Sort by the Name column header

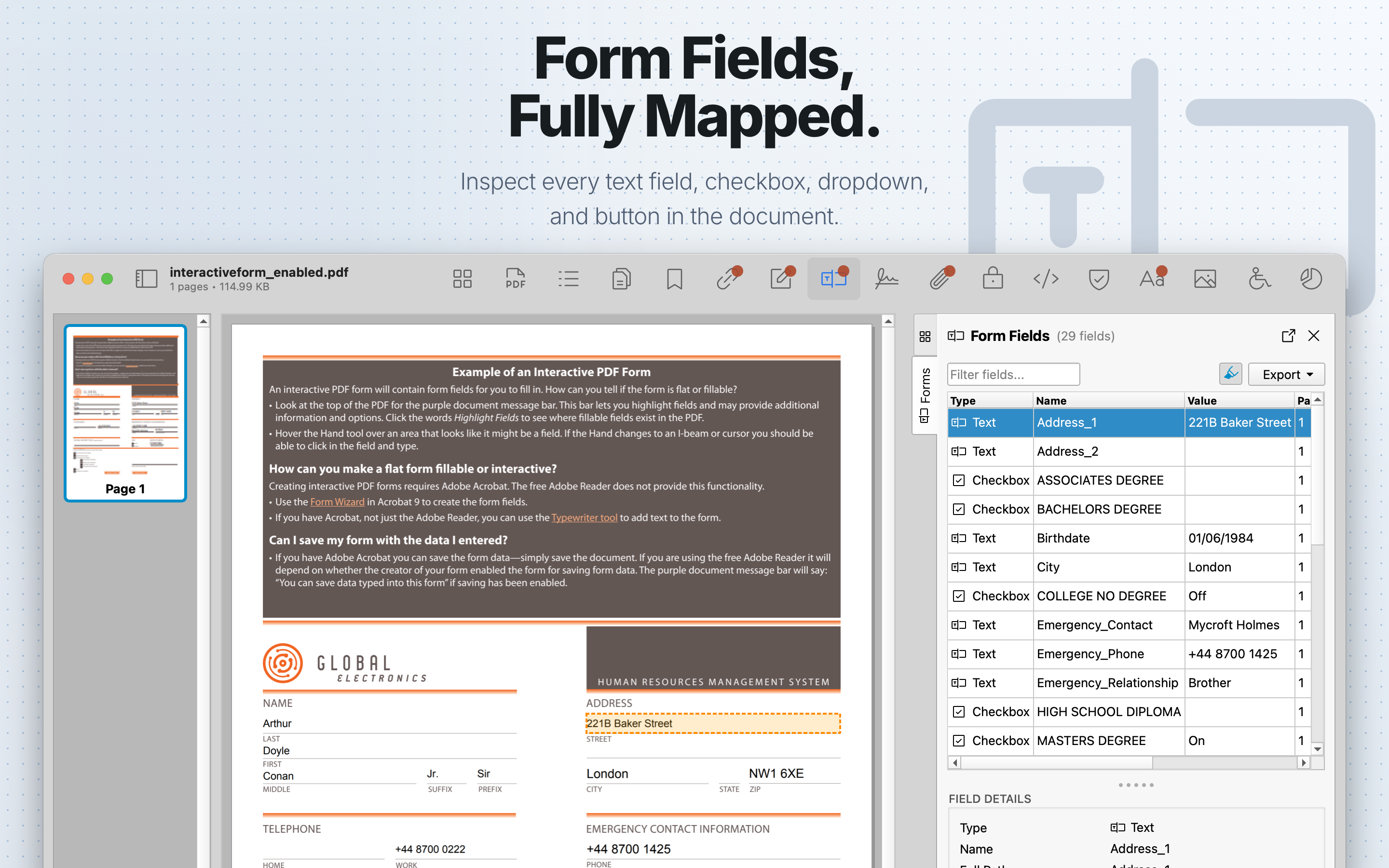(x=1109, y=401)
